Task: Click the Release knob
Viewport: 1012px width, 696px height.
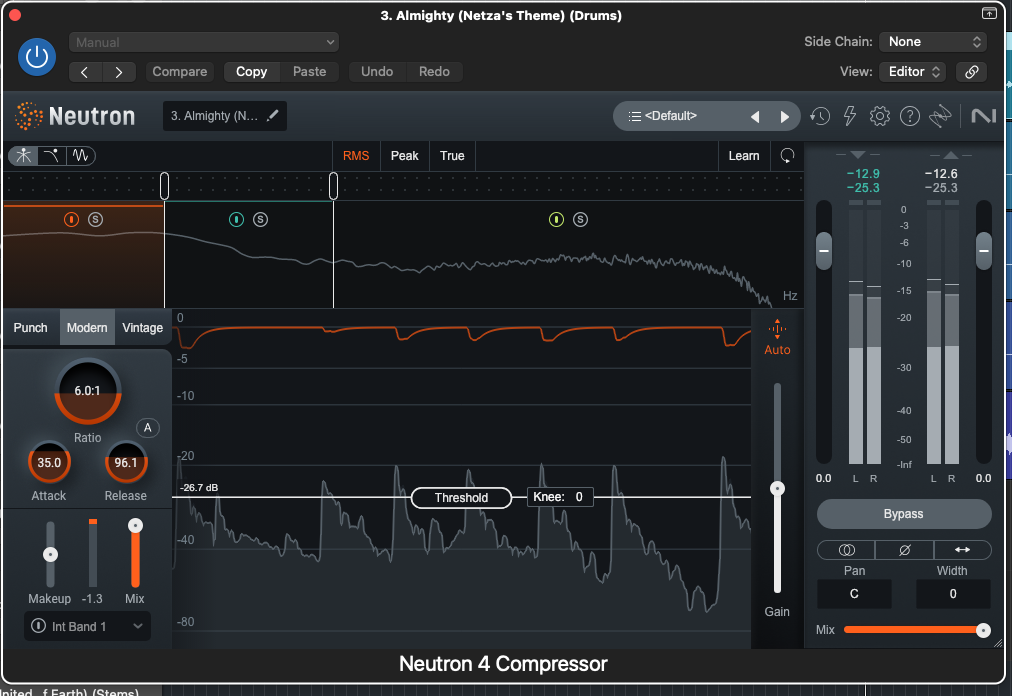Action: [x=126, y=462]
